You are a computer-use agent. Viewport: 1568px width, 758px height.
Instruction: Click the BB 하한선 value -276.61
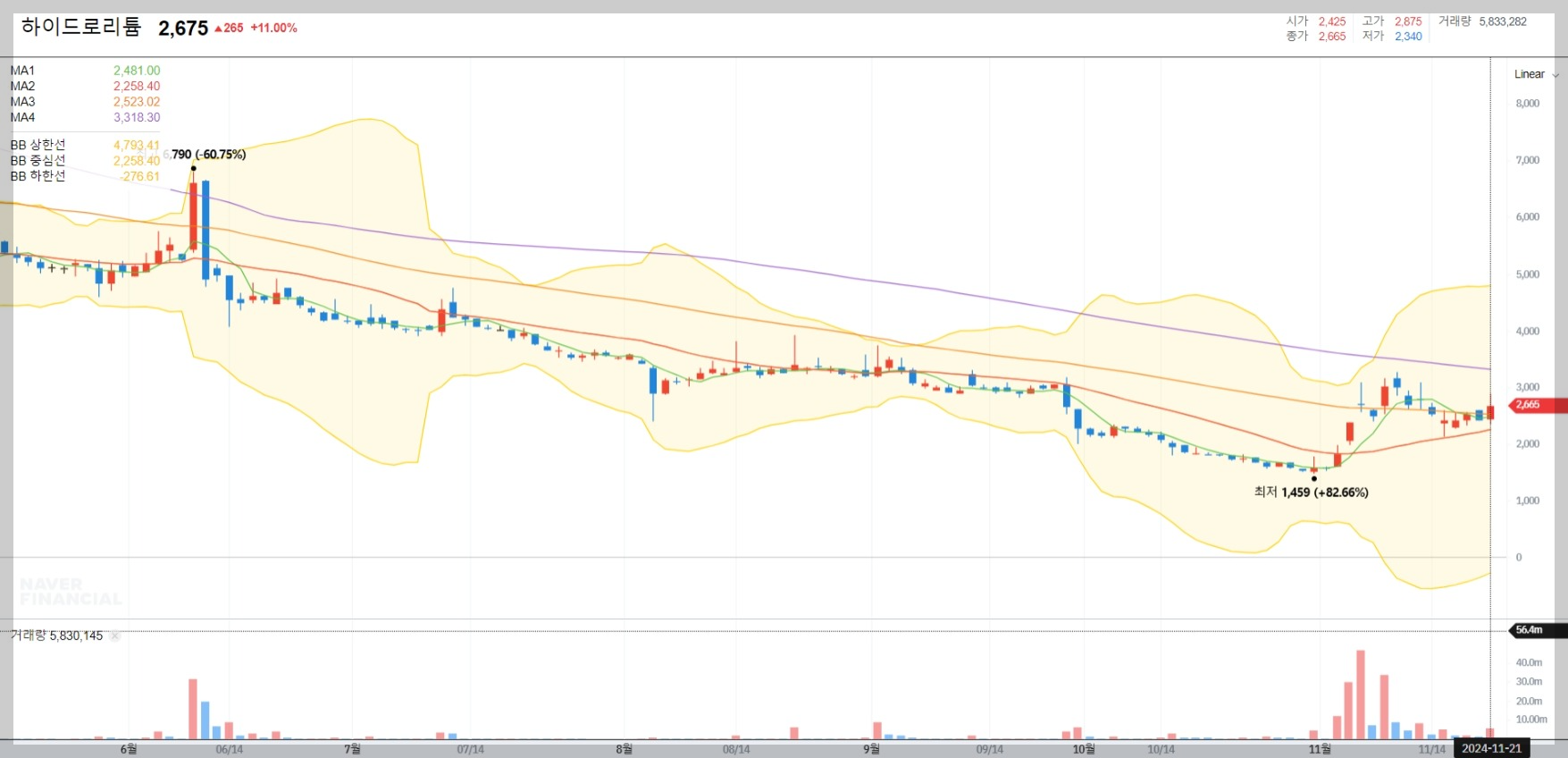(x=140, y=176)
